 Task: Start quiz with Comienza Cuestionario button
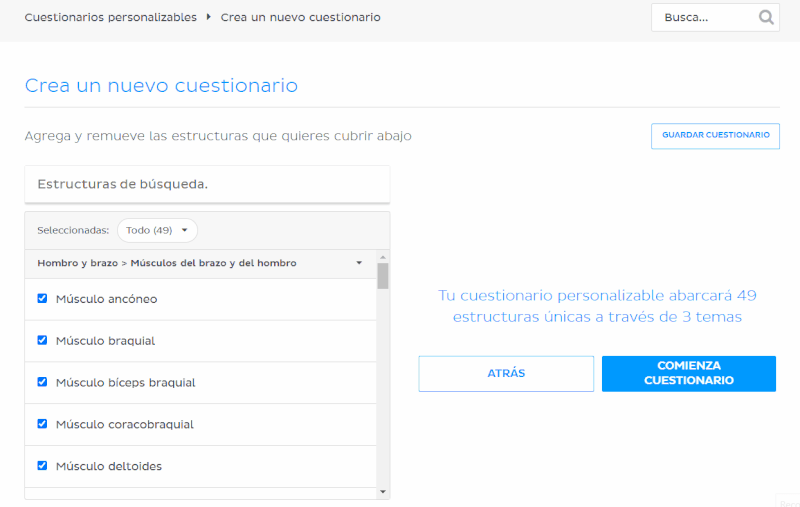click(689, 373)
